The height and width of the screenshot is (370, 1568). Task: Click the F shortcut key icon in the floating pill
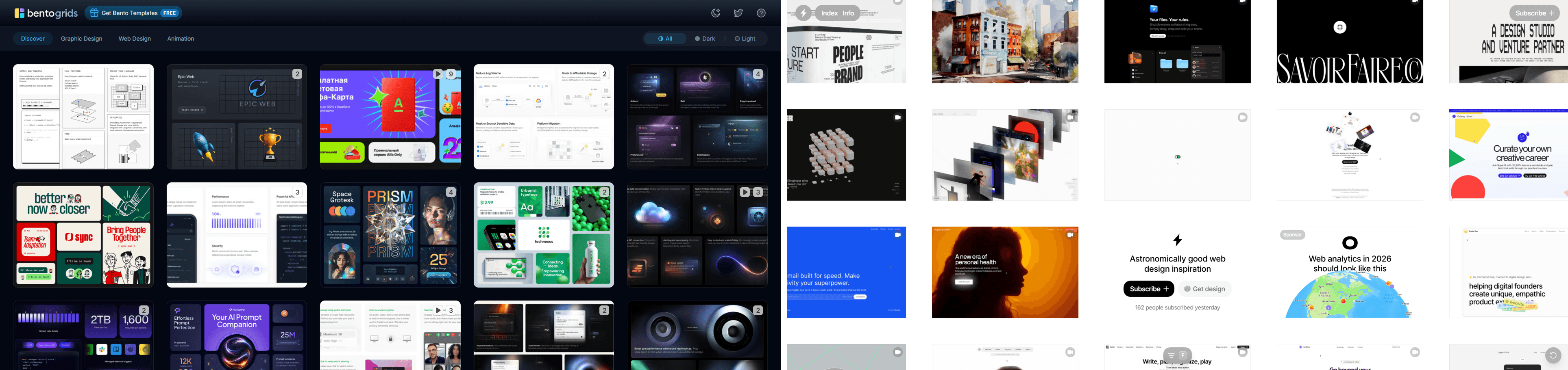click(x=1183, y=355)
